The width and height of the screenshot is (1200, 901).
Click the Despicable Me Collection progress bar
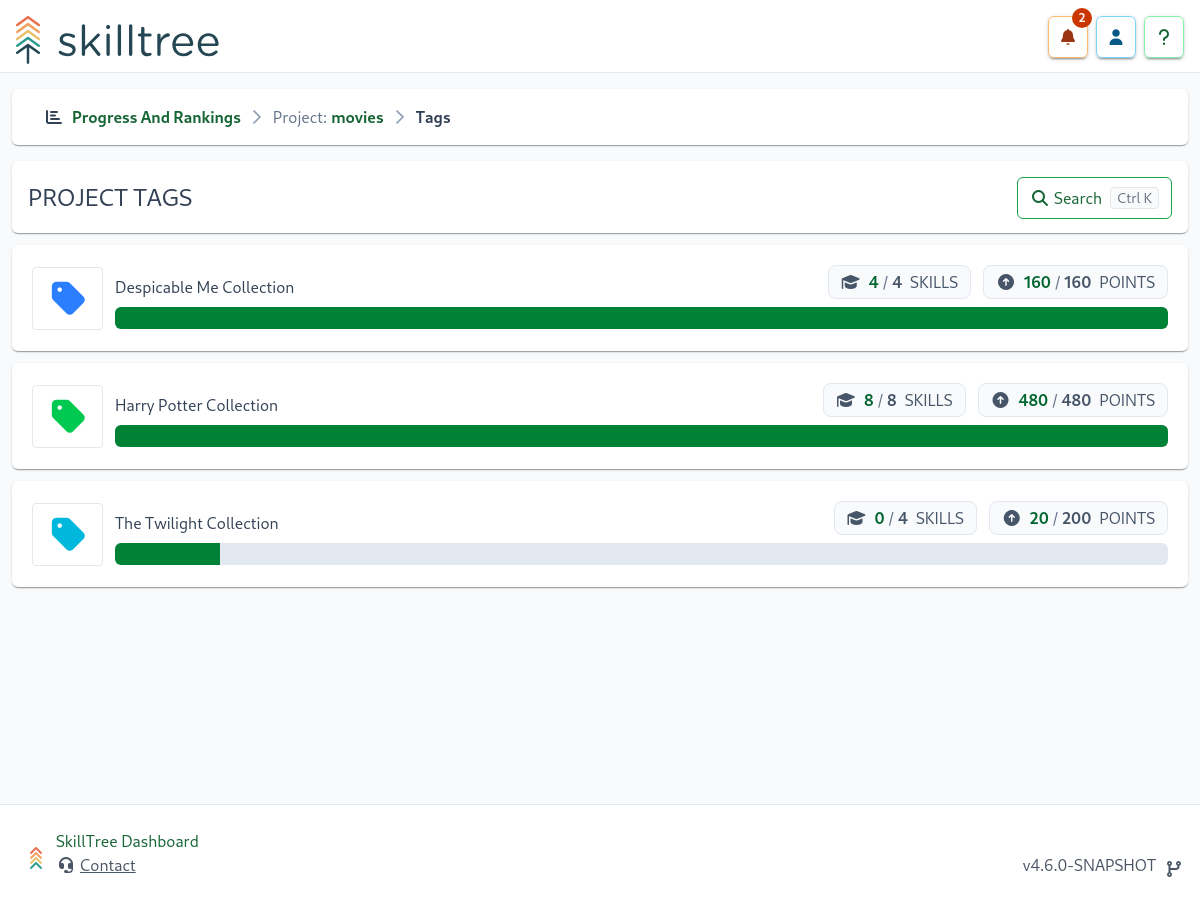(641, 318)
